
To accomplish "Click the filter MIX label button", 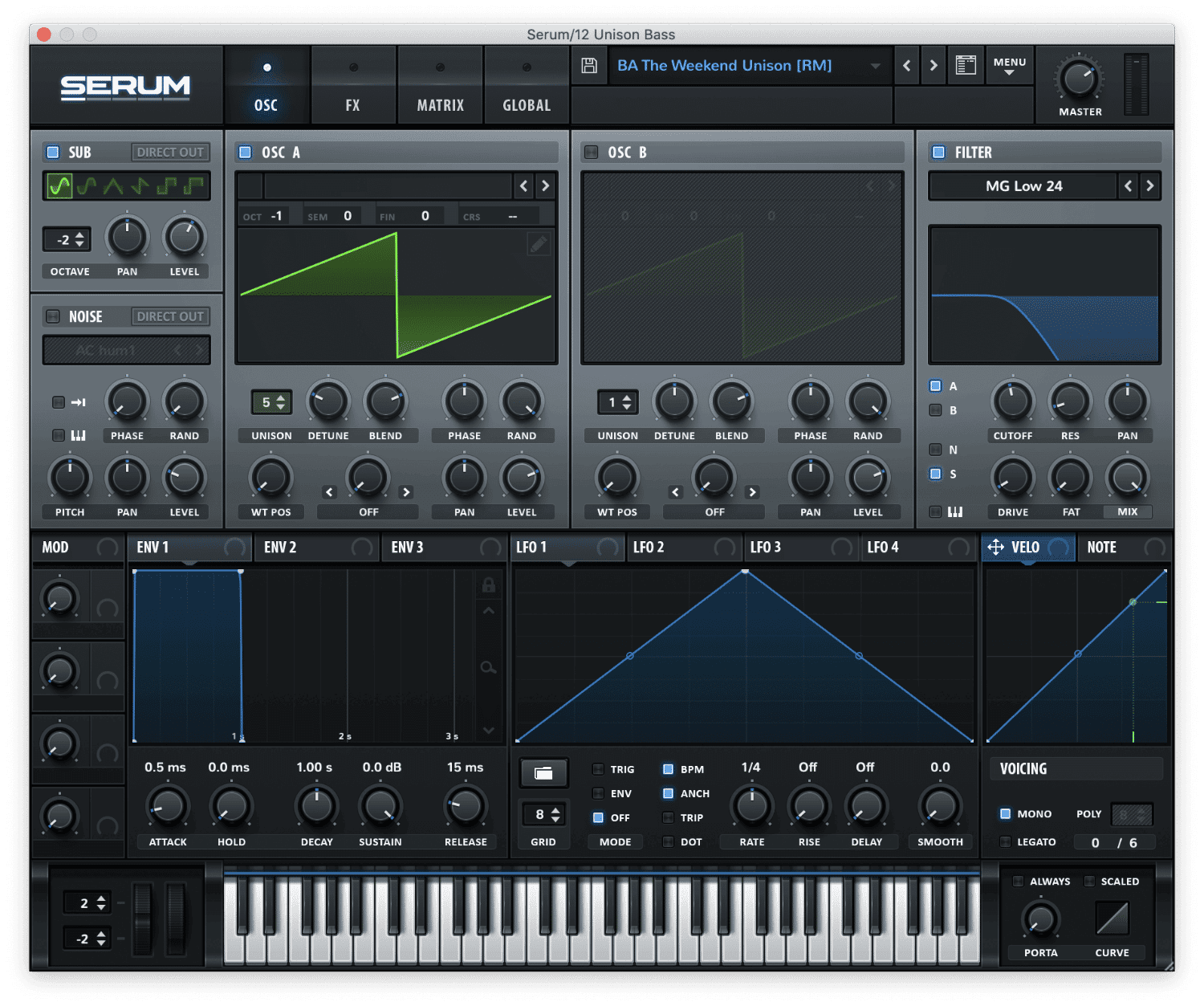I will [x=1128, y=511].
